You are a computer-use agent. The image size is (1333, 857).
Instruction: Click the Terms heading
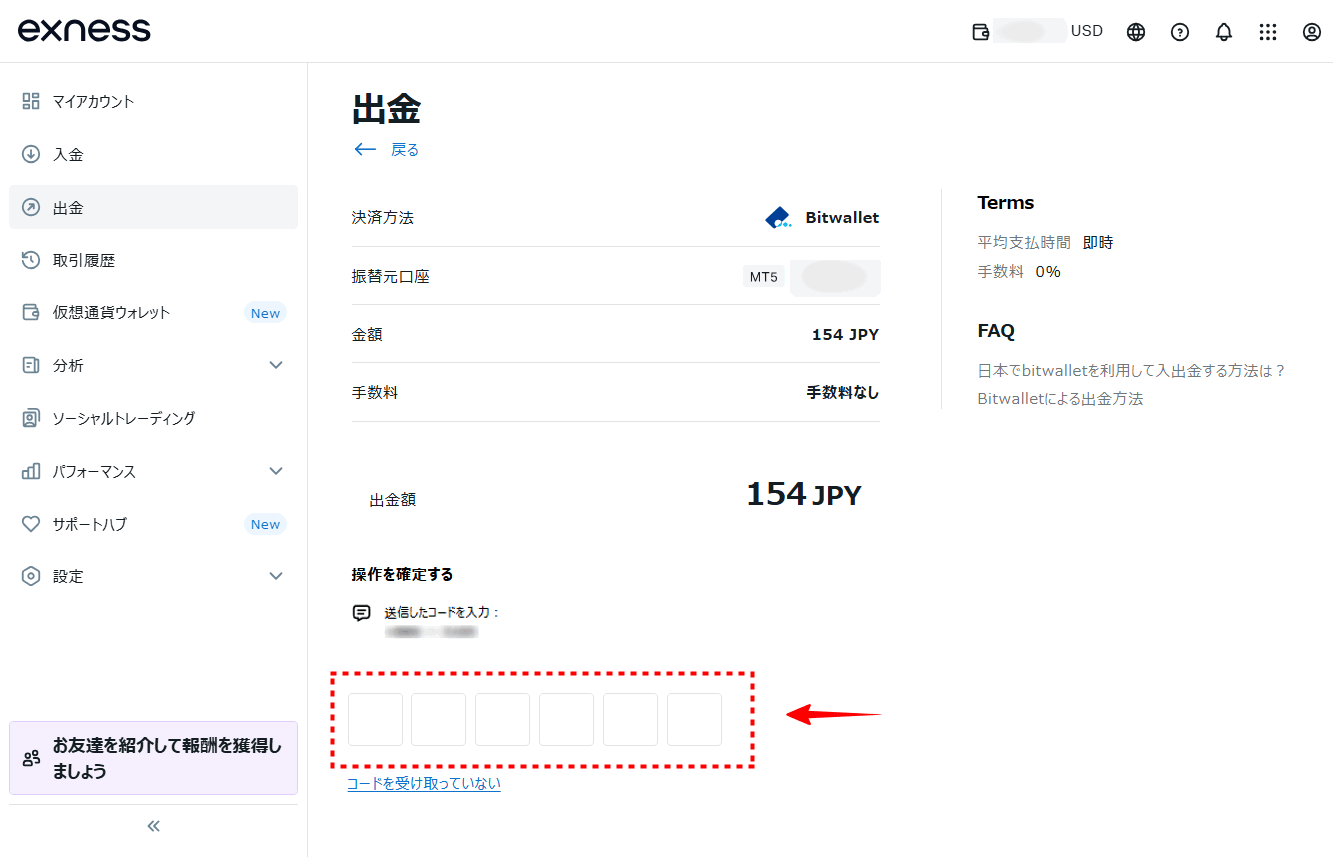click(1006, 203)
